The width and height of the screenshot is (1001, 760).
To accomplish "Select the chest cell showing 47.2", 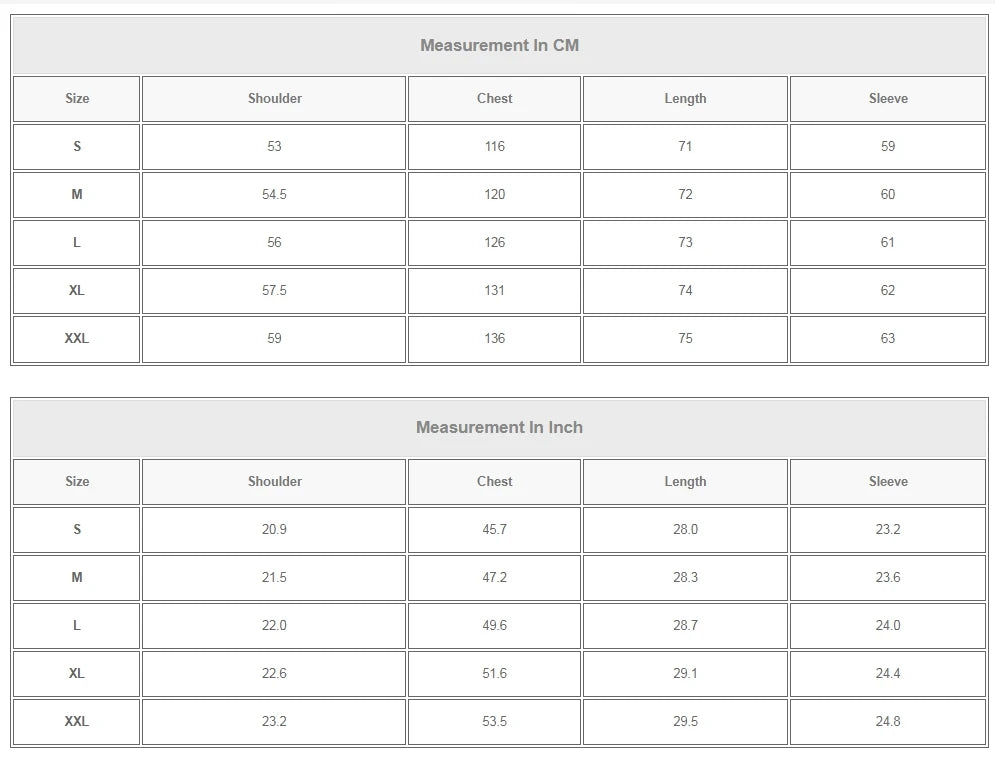I will [x=494, y=577].
